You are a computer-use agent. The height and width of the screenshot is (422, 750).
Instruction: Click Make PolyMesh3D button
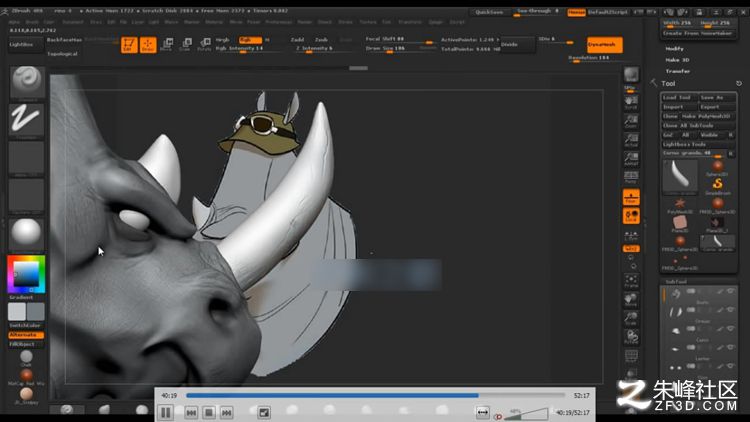[x=707, y=116]
